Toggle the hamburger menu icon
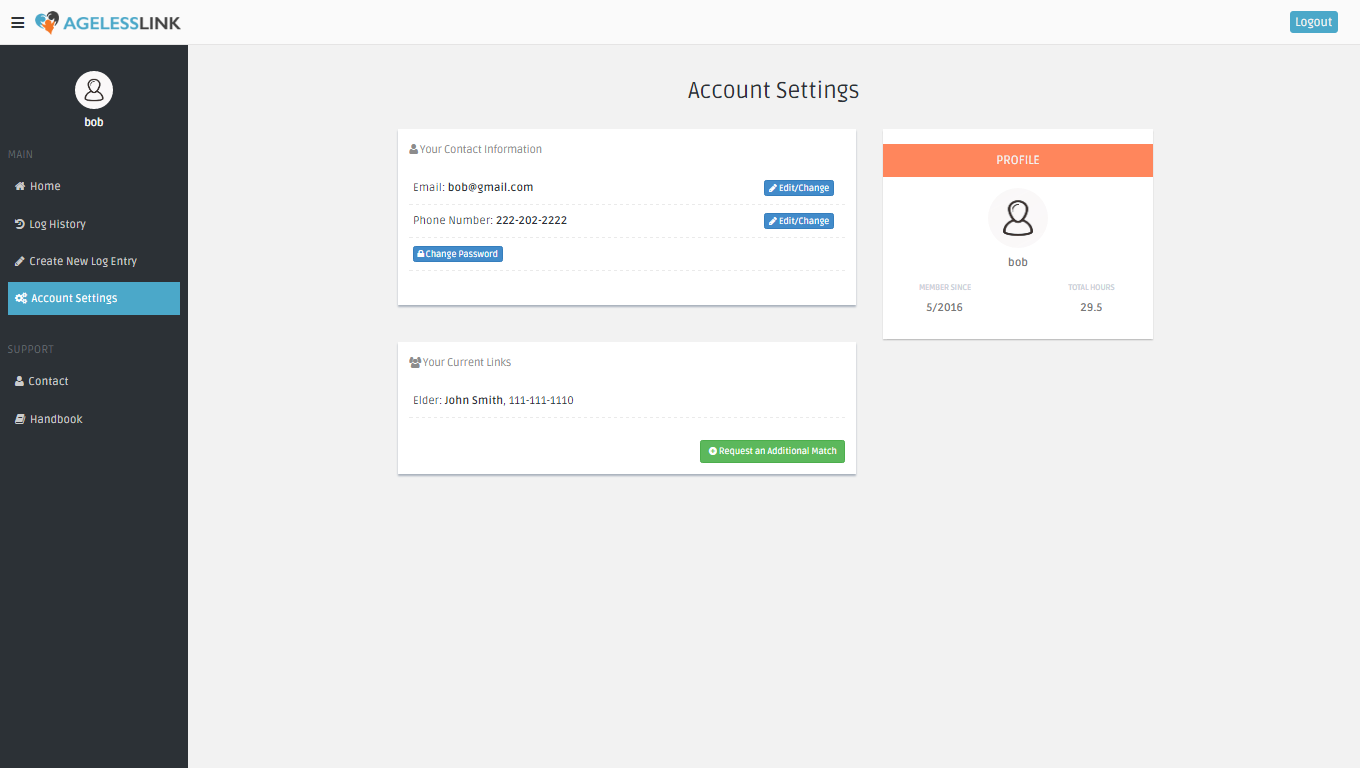 click(18, 23)
